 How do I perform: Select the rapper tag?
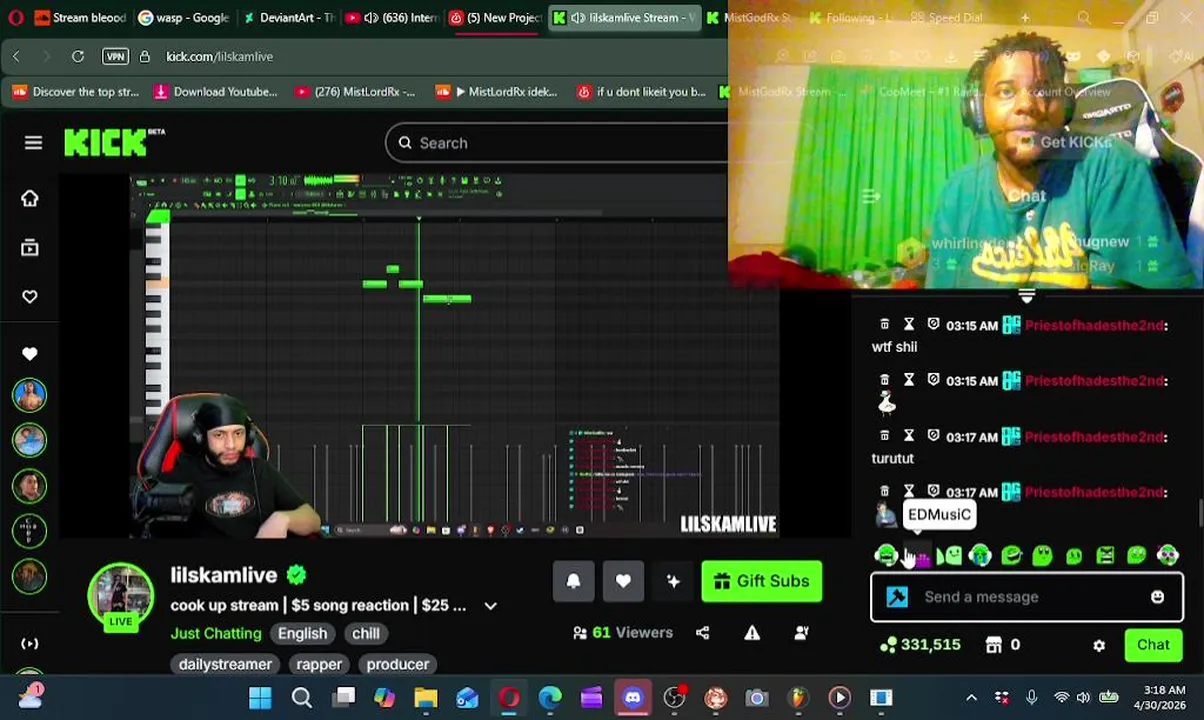click(319, 664)
